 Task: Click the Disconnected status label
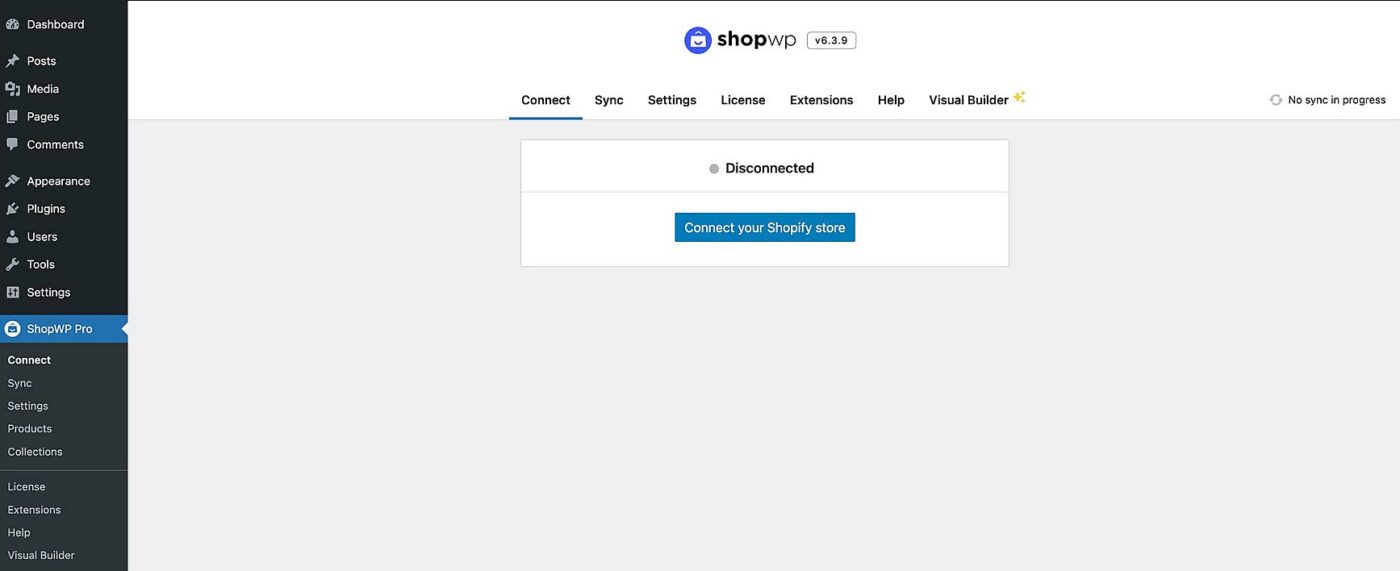tap(770, 168)
